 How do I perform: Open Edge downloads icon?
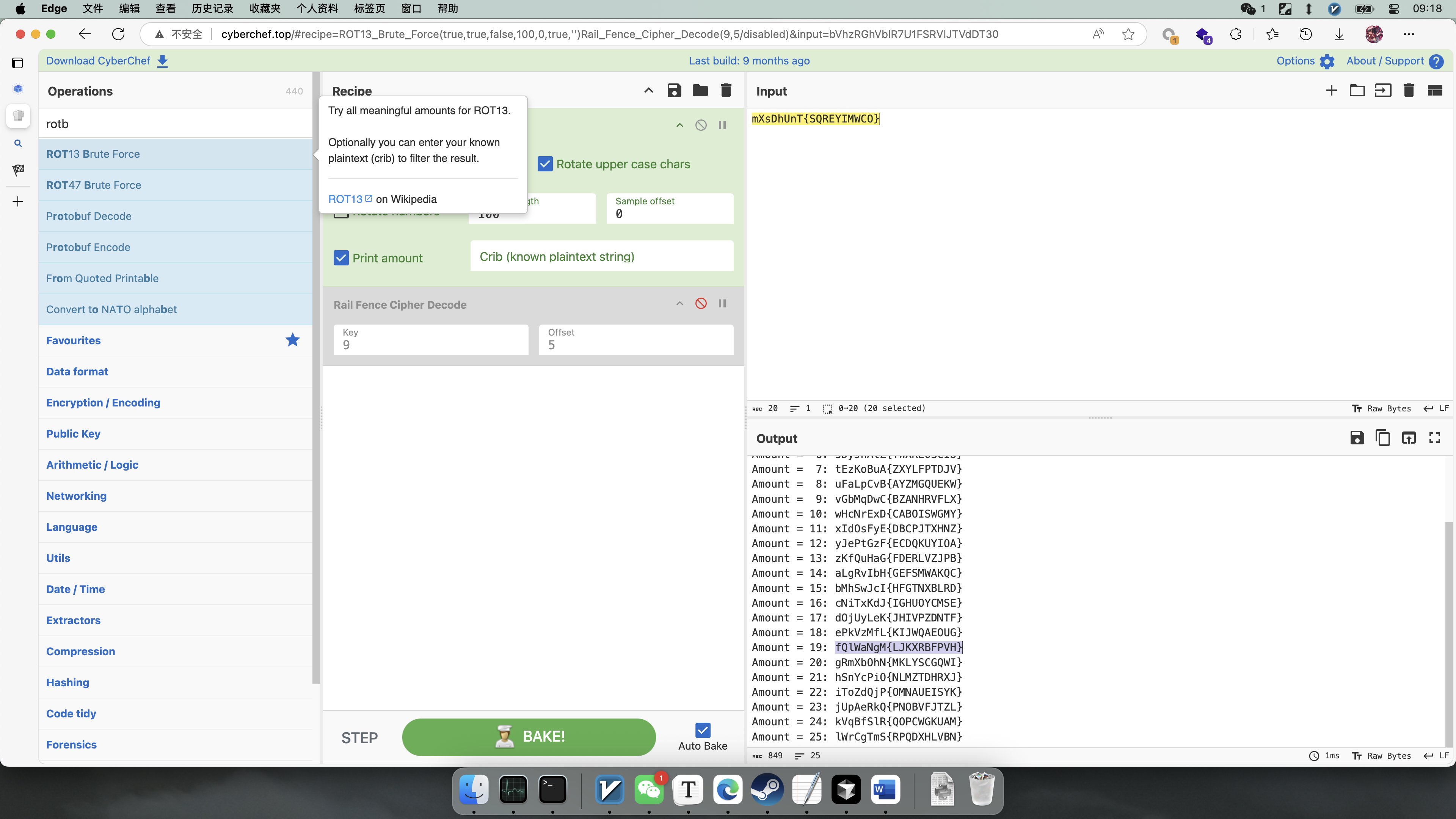coord(1339,35)
